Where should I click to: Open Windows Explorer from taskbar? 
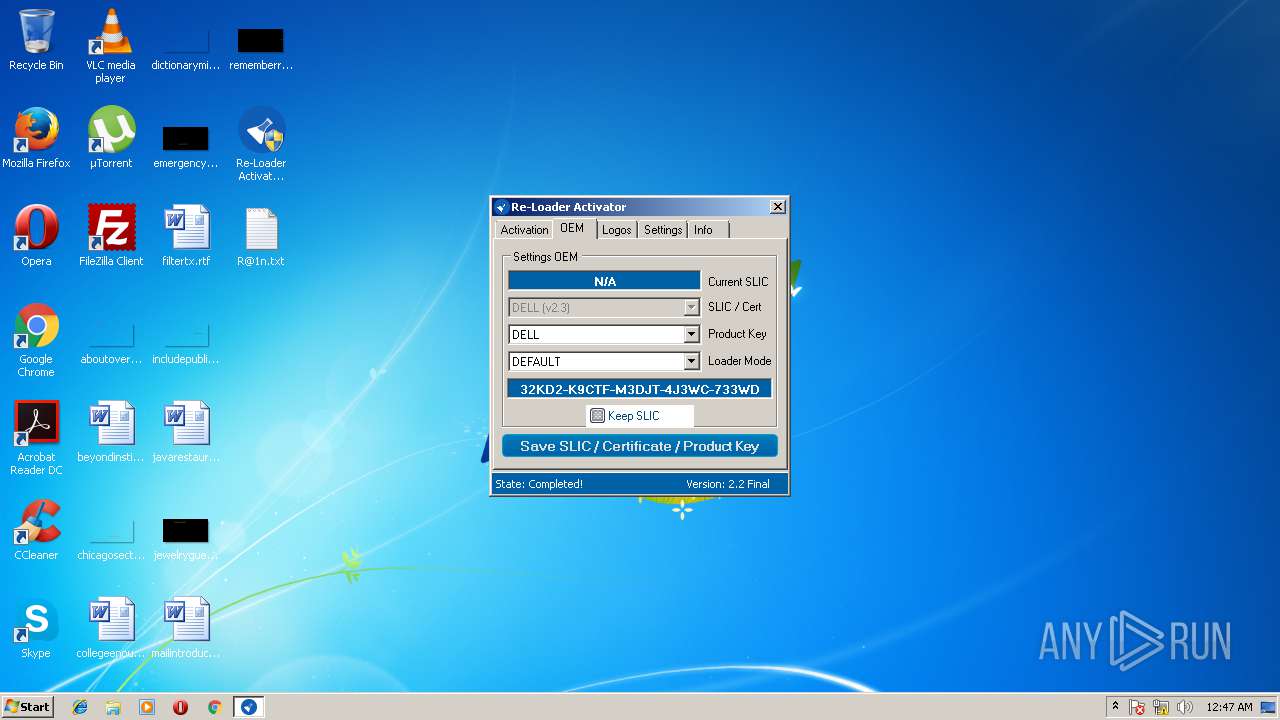pos(113,707)
